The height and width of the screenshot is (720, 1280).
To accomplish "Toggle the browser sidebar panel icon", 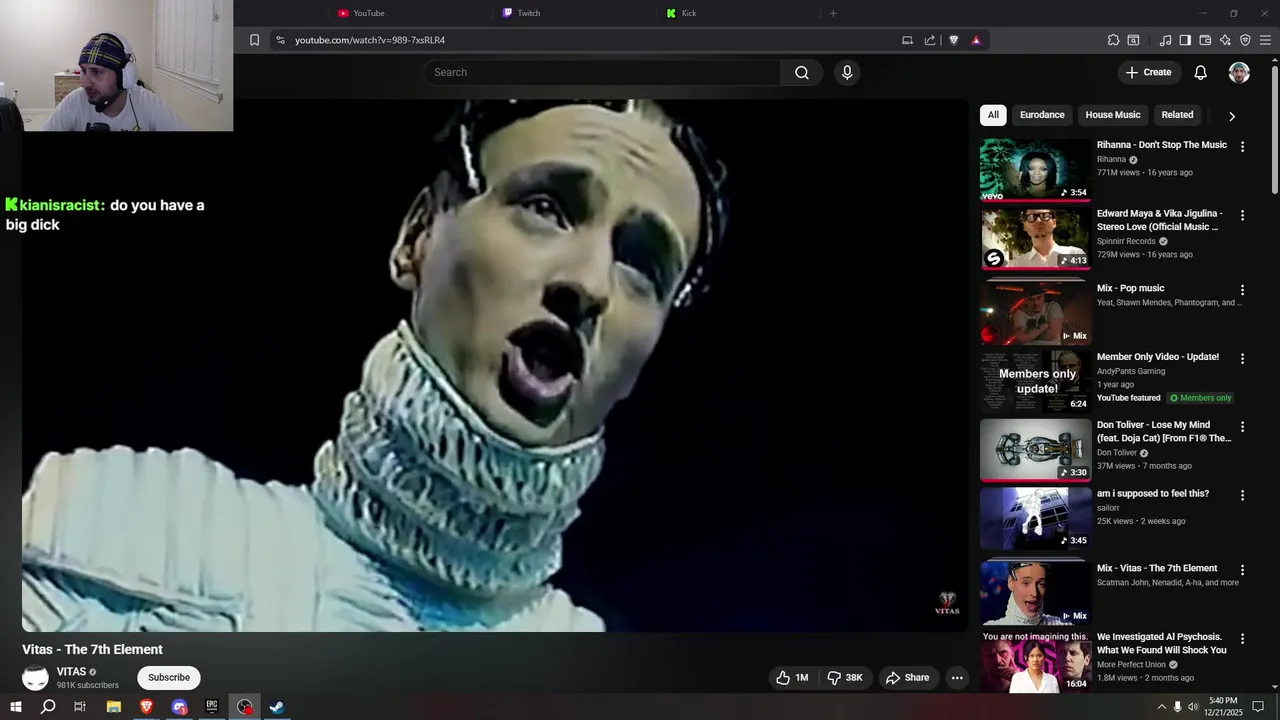I will 1185,40.
